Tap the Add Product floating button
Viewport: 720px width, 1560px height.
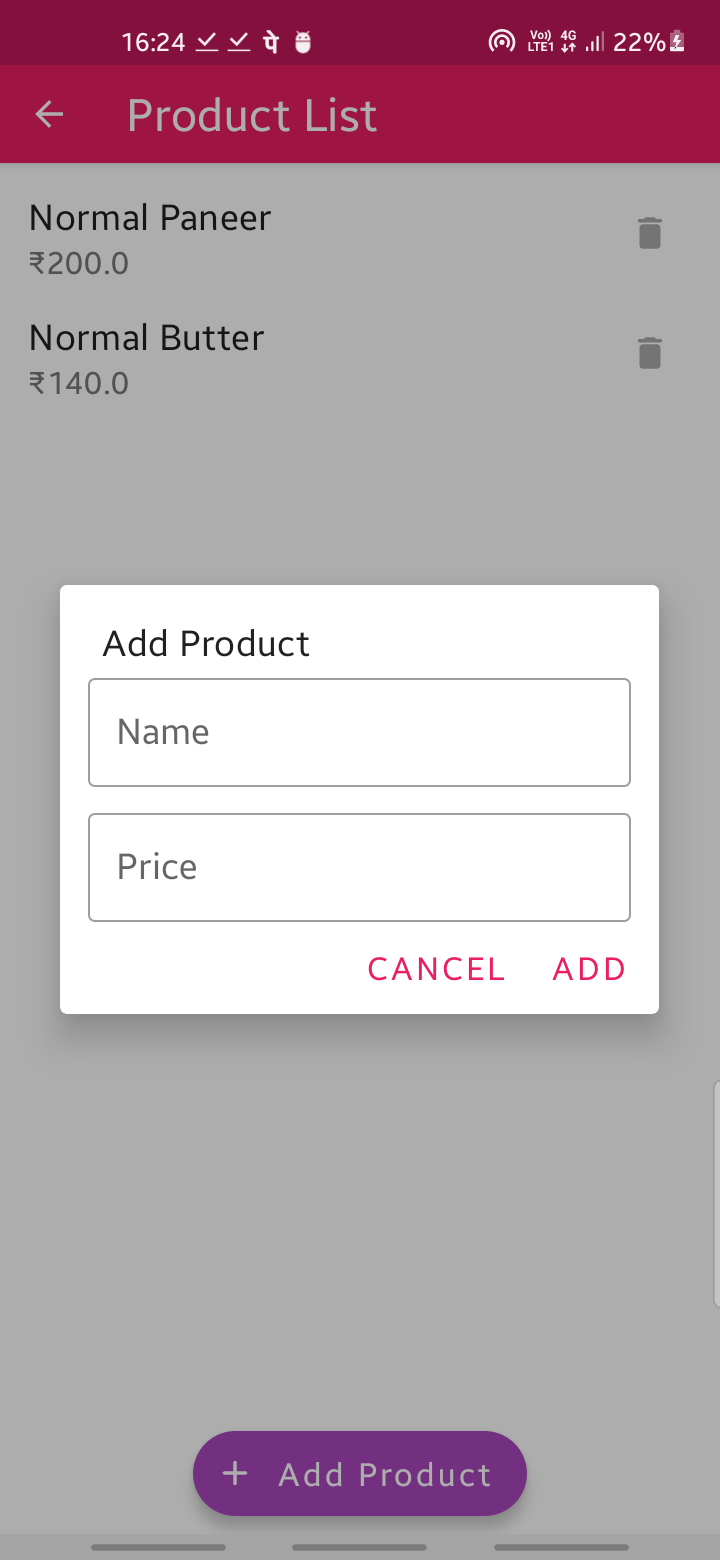click(x=359, y=1473)
